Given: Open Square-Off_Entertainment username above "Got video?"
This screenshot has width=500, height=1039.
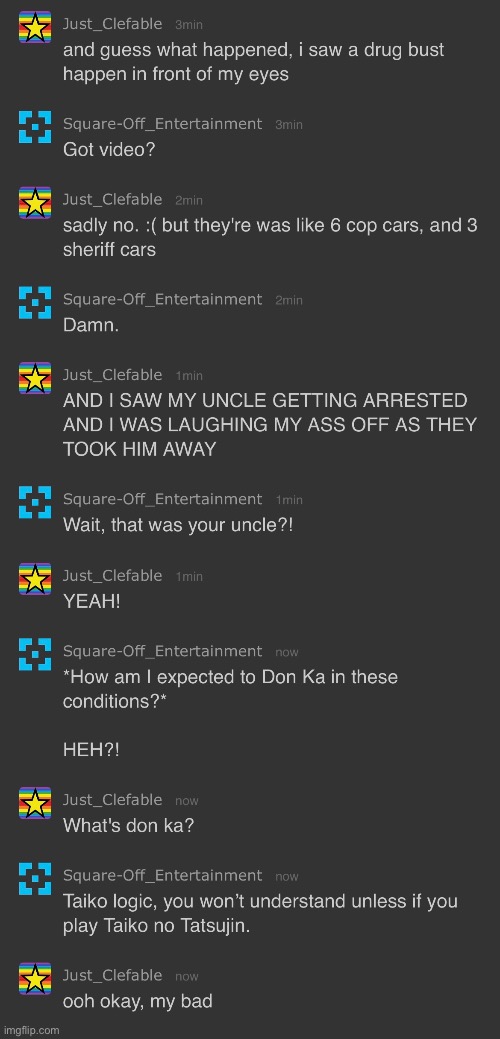Looking at the screenshot, I should tap(162, 124).
